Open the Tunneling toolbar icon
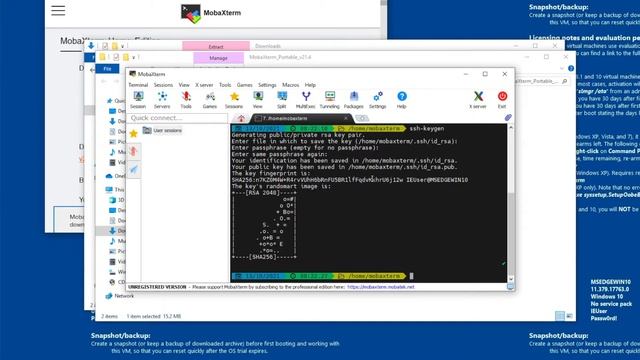The height and width of the screenshot is (360, 640). pos(329,100)
